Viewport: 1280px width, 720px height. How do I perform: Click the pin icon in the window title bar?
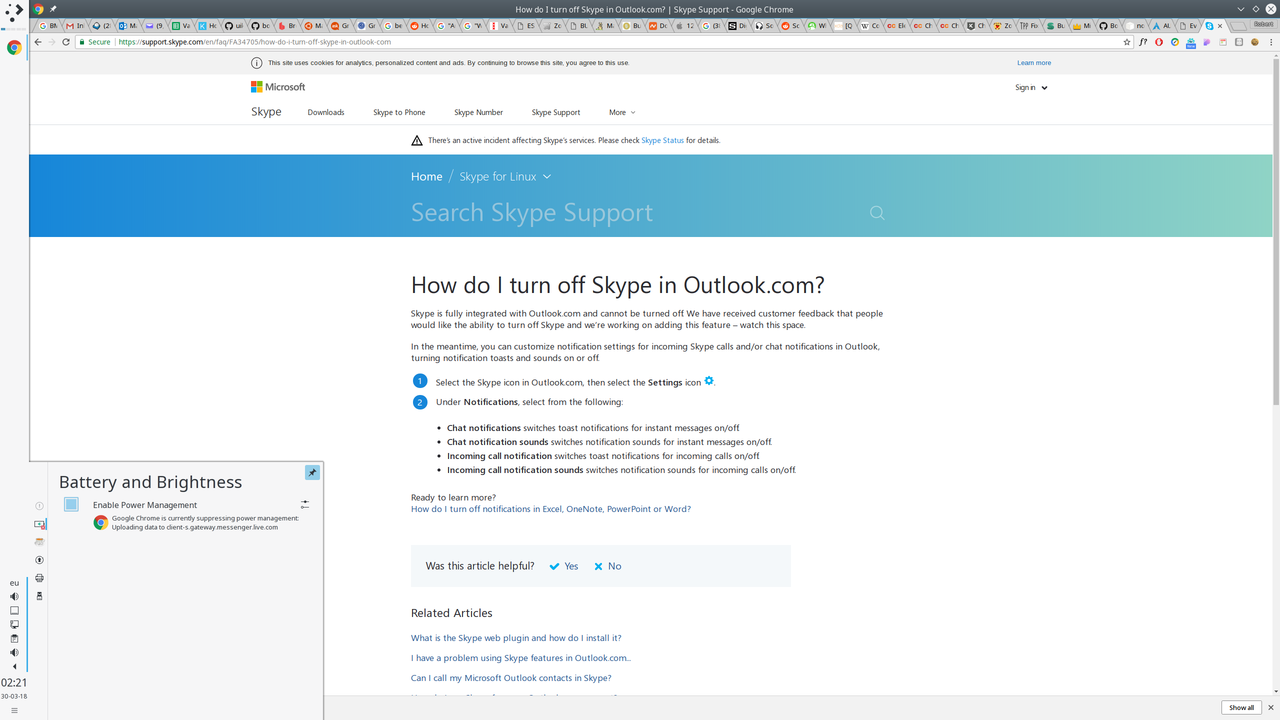pos(53,8)
